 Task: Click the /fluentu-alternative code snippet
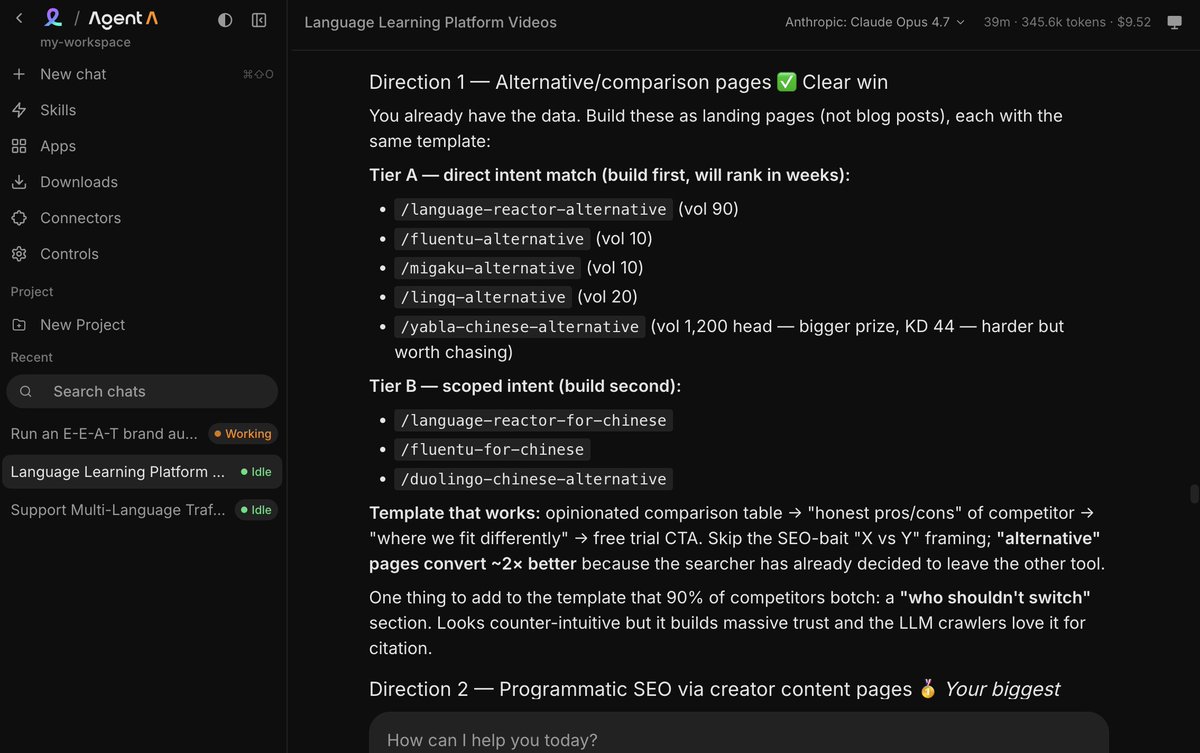492,239
